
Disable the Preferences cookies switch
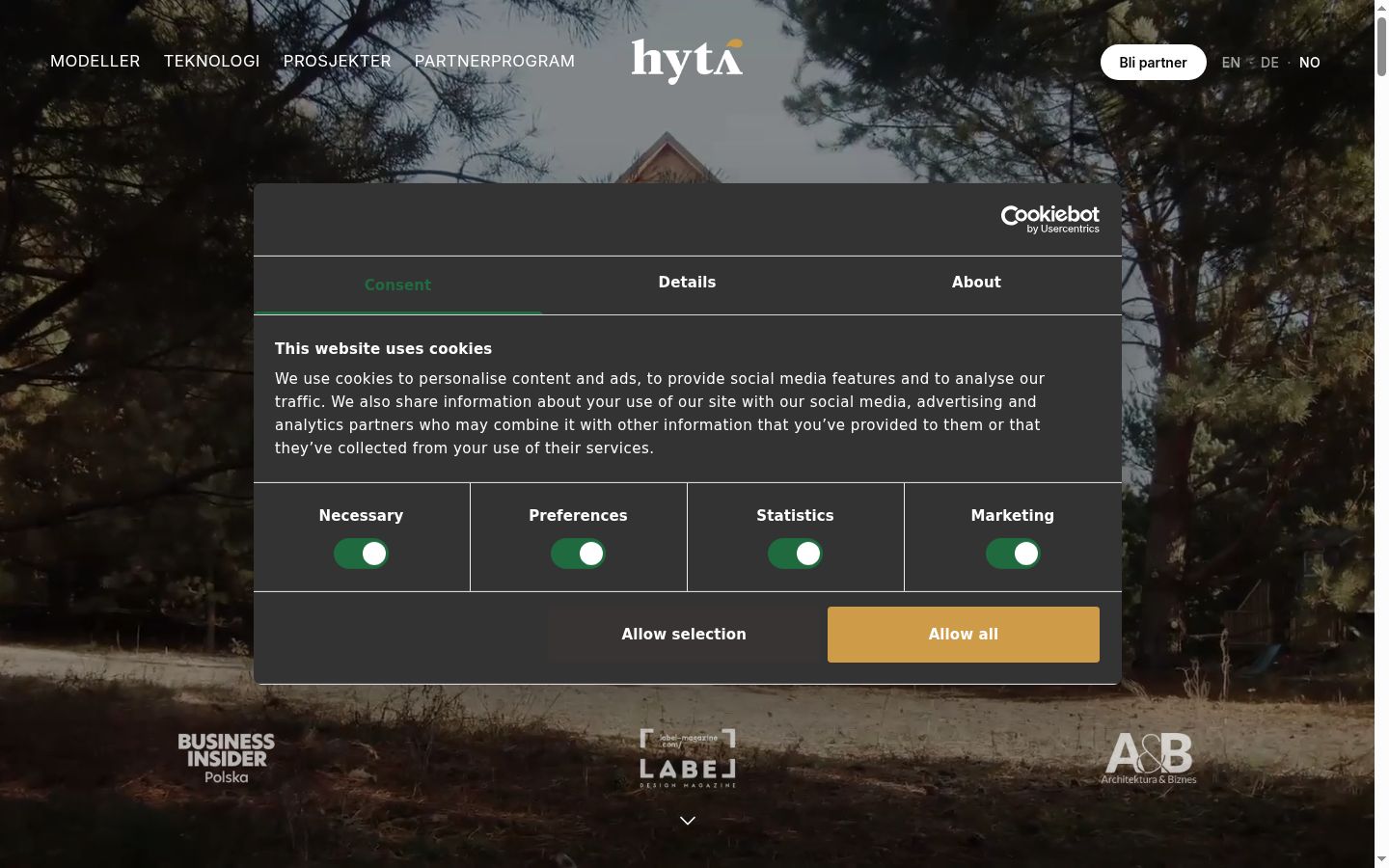[578, 554]
